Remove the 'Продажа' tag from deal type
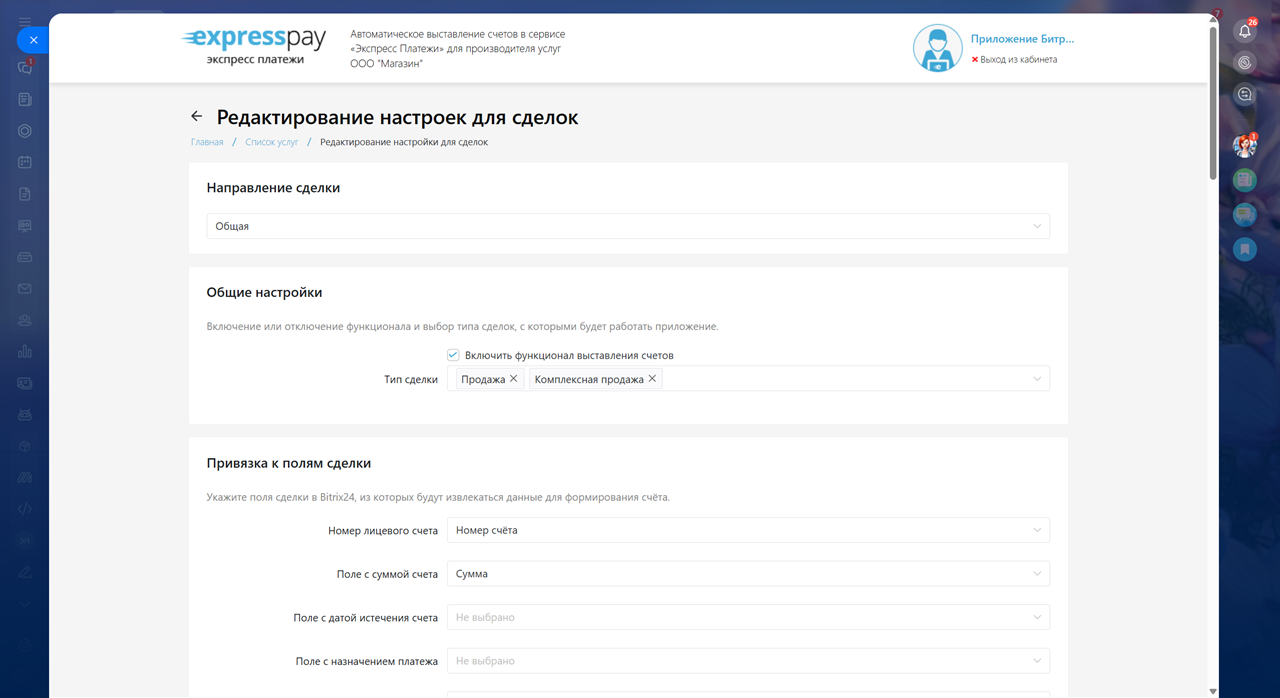Viewport: 1280px width, 698px height. tap(514, 379)
